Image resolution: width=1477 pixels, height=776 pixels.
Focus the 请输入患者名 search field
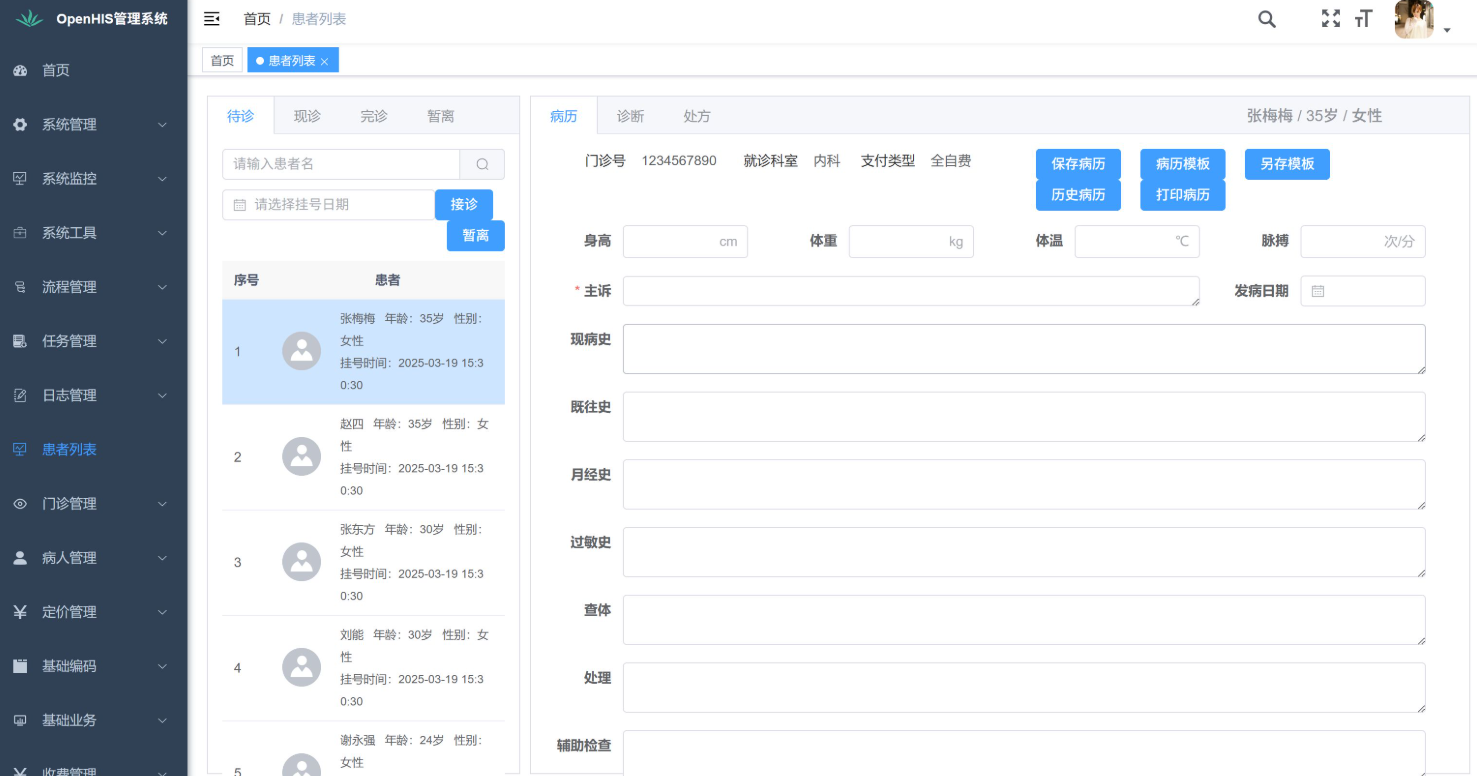pyautogui.click(x=341, y=164)
